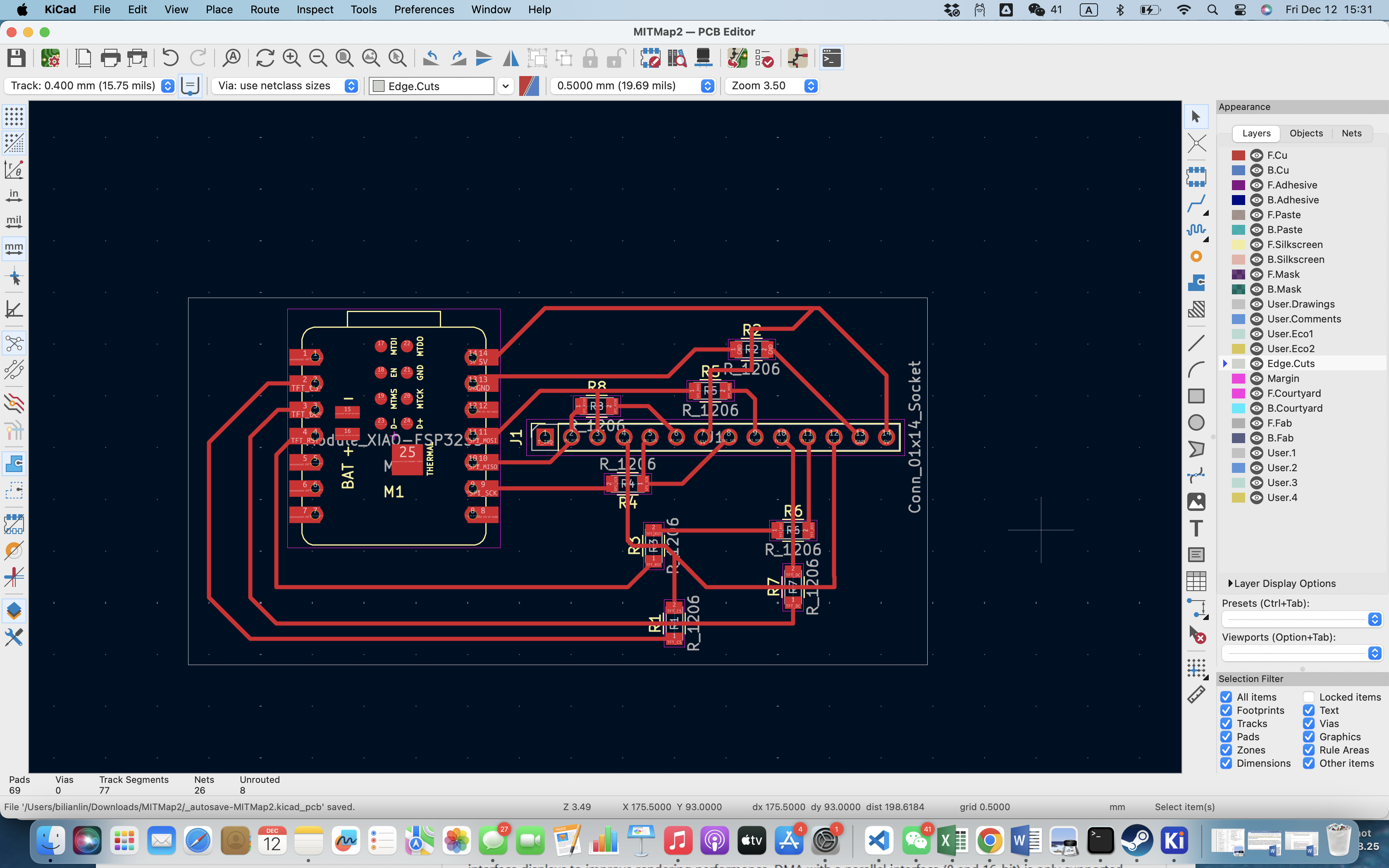This screenshot has height=868, width=1389.
Task: Uncheck Tracks in the Selection Filter
Action: click(1227, 723)
